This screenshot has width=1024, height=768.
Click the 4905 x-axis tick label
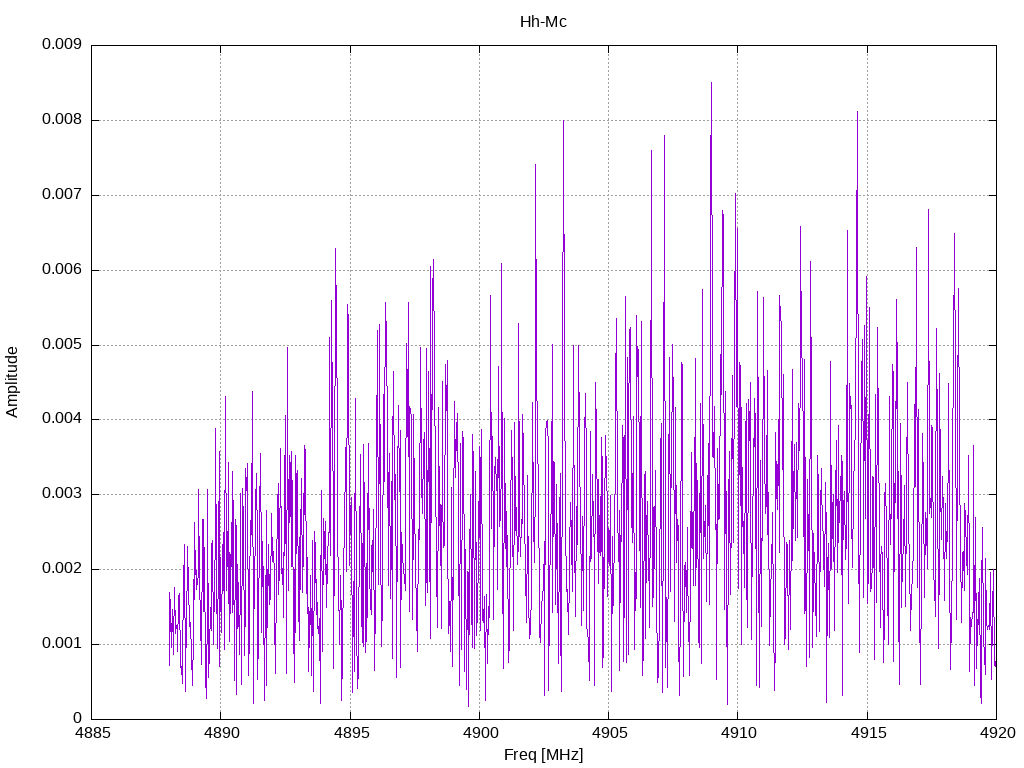coord(609,733)
